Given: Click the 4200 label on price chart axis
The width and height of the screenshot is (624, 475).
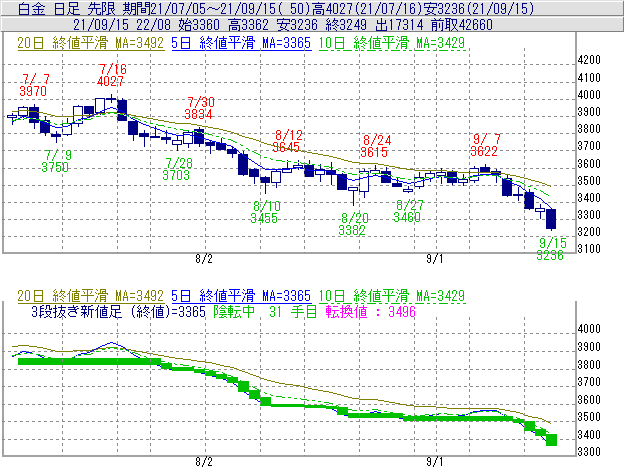Looking at the screenshot, I should (x=589, y=60).
